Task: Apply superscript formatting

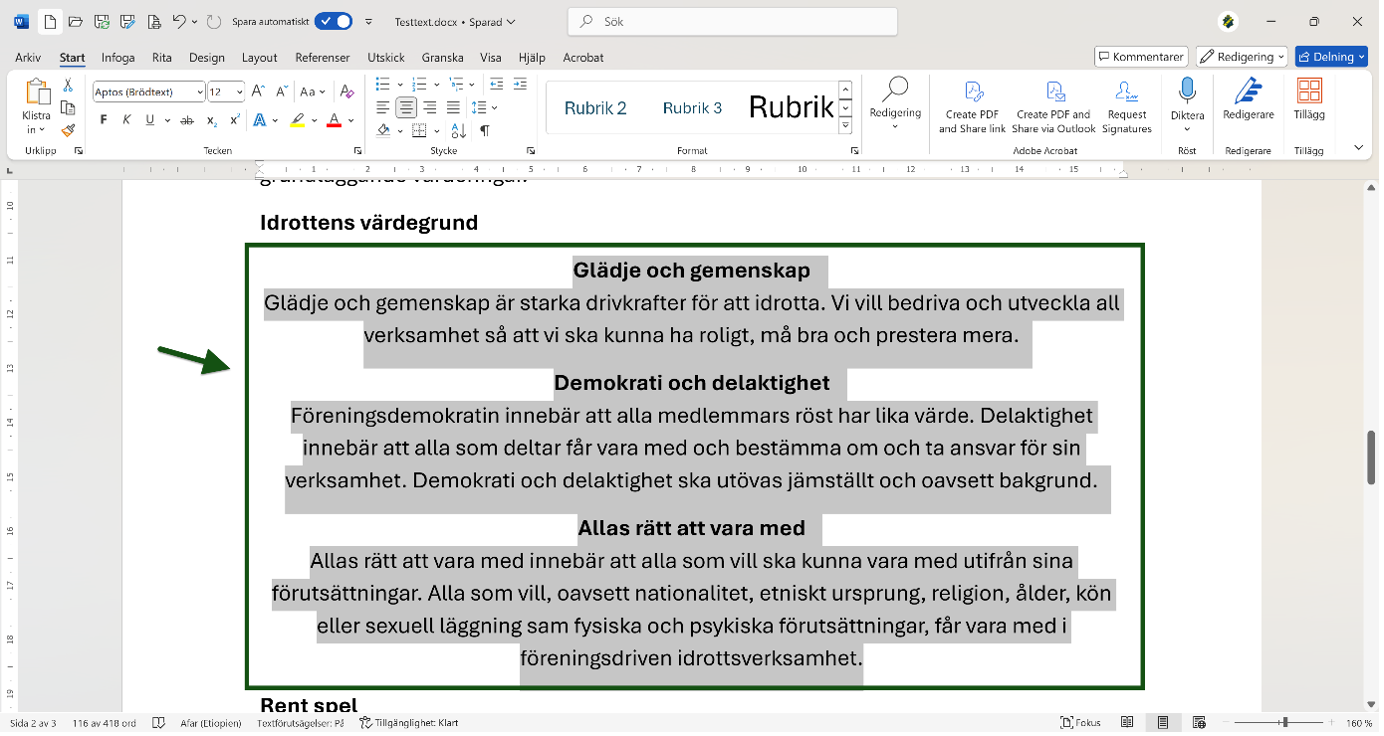Action: [235, 120]
